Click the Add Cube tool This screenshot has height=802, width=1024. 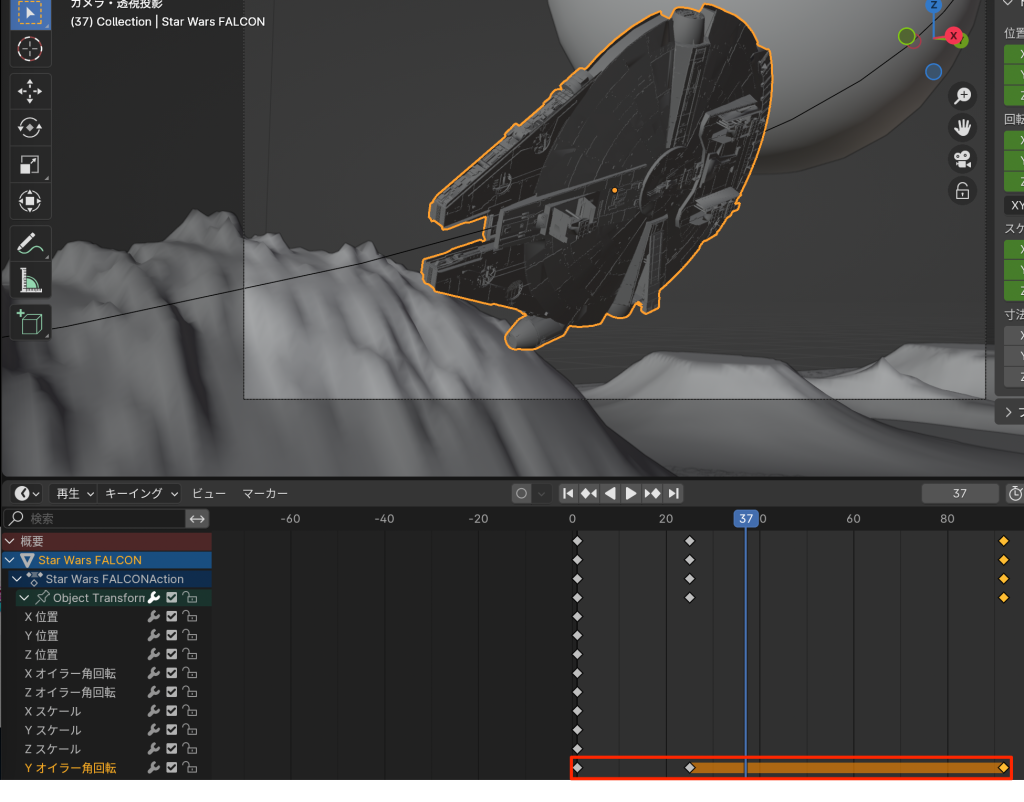pyautogui.click(x=30, y=322)
